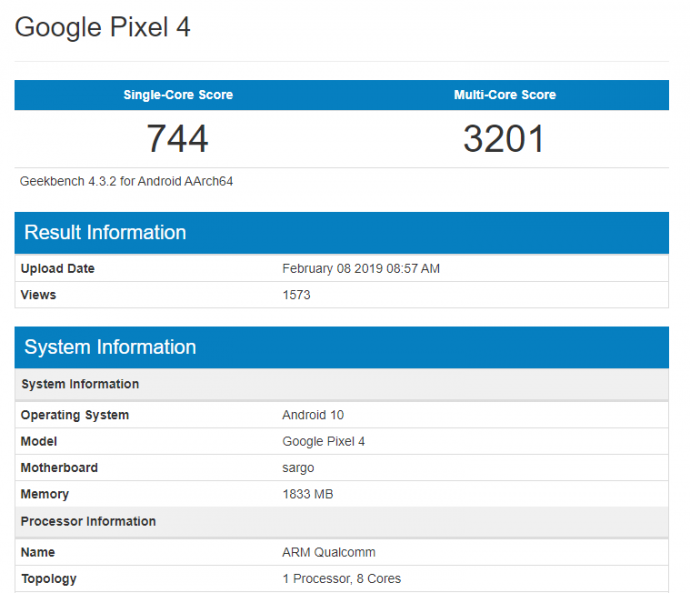Click the Motherboard label
Image resolution: width=690 pixels, height=593 pixels.
coord(59,468)
